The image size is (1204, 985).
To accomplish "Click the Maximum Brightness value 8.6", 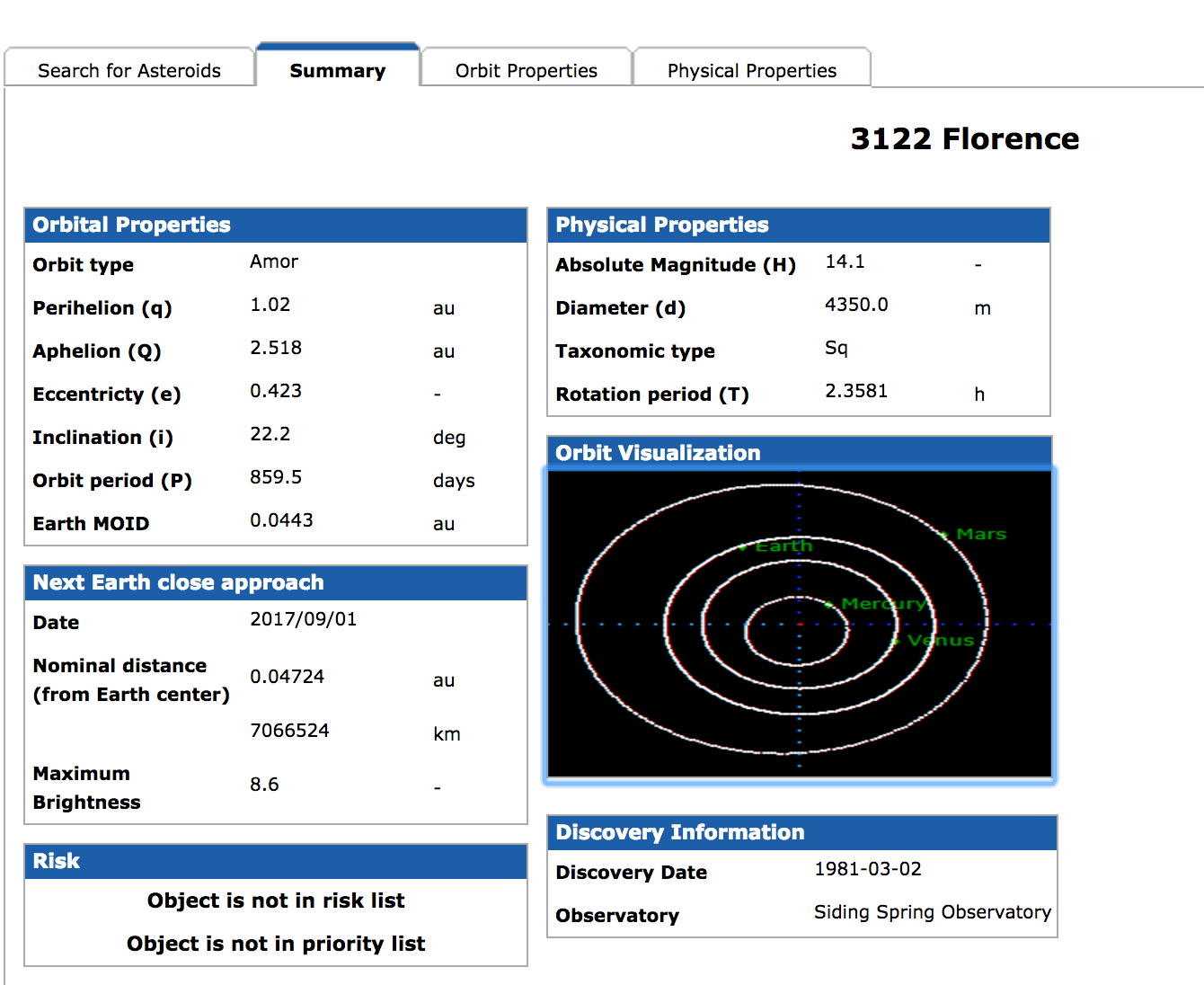I will click(264, 785).
